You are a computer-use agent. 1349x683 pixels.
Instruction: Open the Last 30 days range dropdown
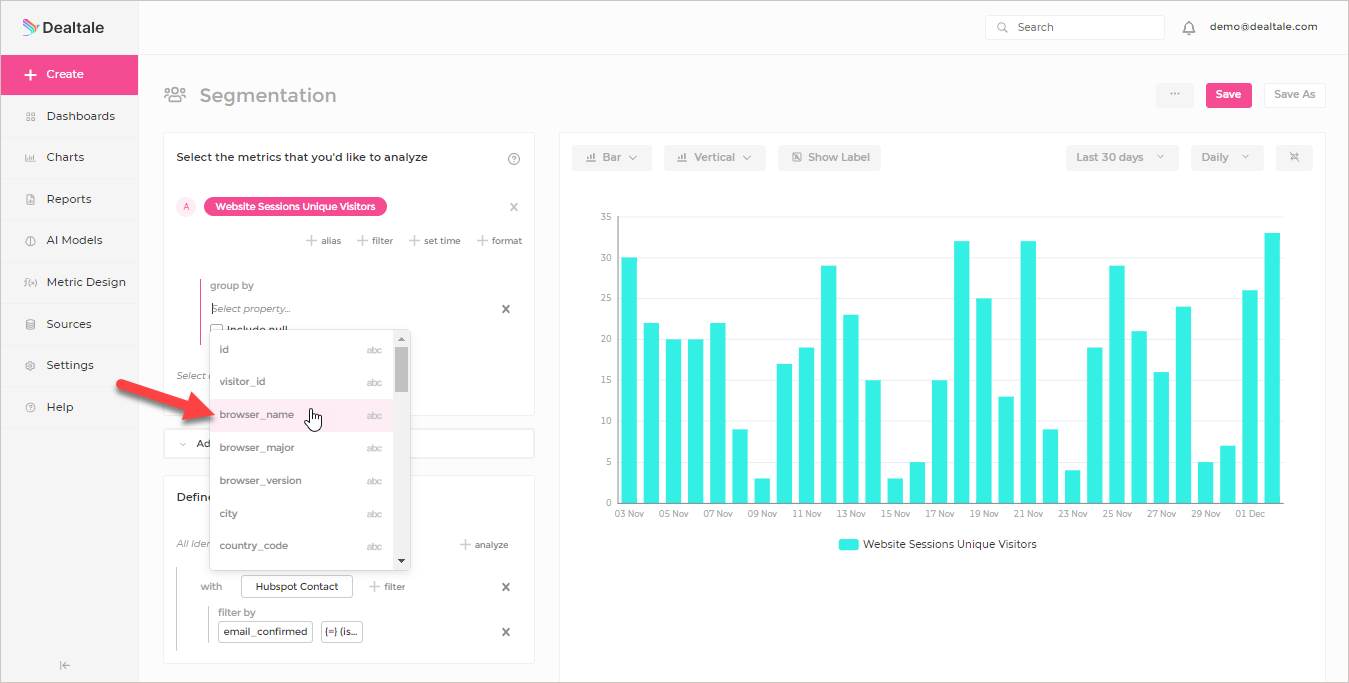pyautogui.click(x=1121, y=157)
